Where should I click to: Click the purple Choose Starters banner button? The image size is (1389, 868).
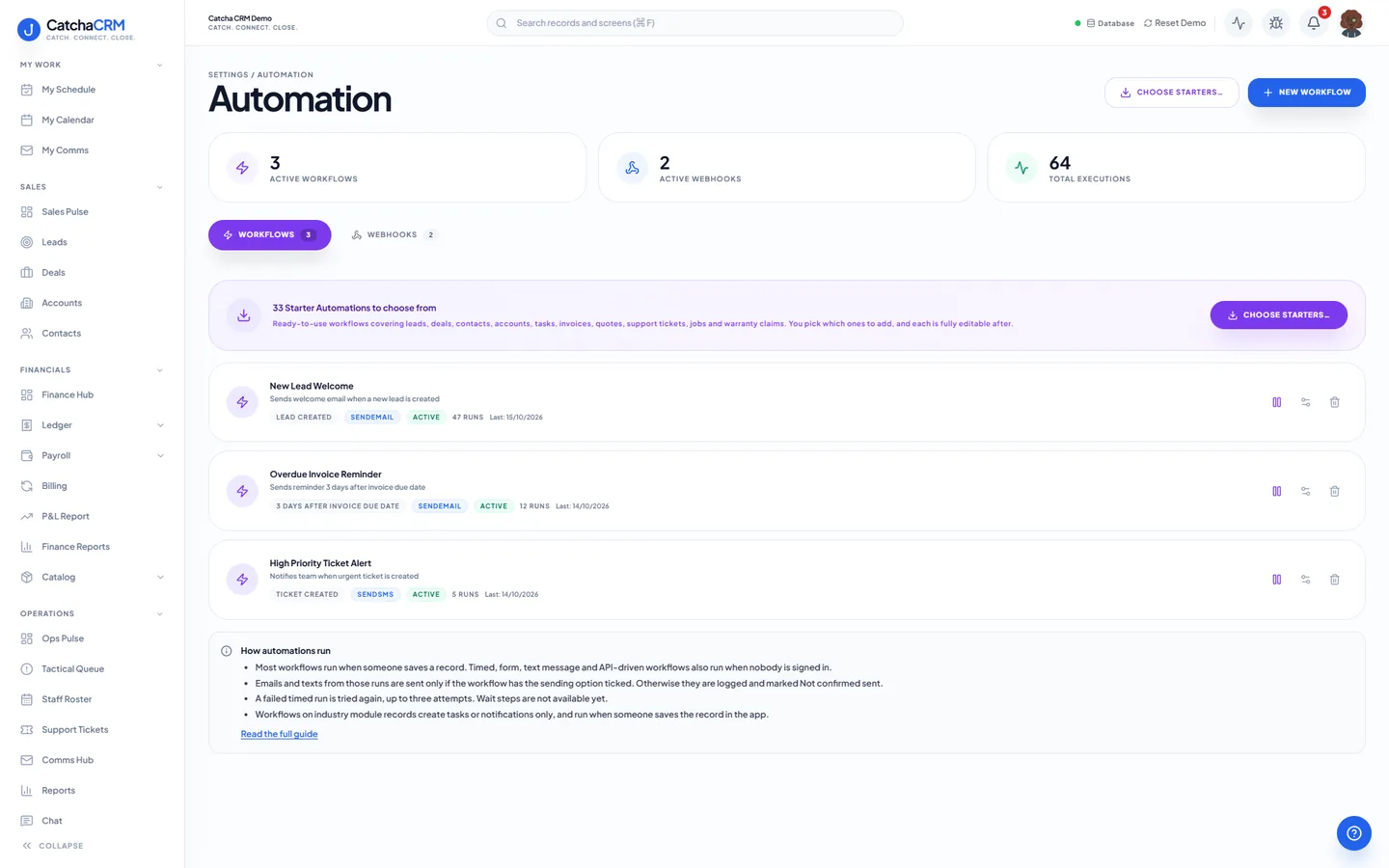click(x=1278, y=315)
